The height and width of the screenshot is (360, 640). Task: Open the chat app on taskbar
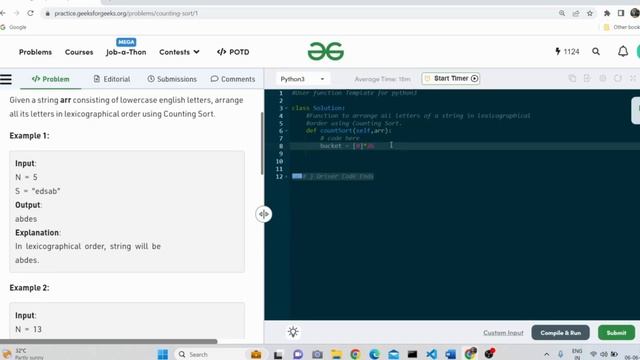point(298,354)
